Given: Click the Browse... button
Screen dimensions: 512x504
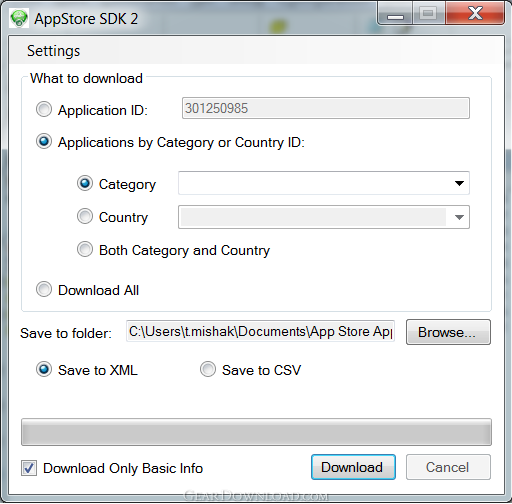Looking at the screenshot, I should (x=448, y=332).
